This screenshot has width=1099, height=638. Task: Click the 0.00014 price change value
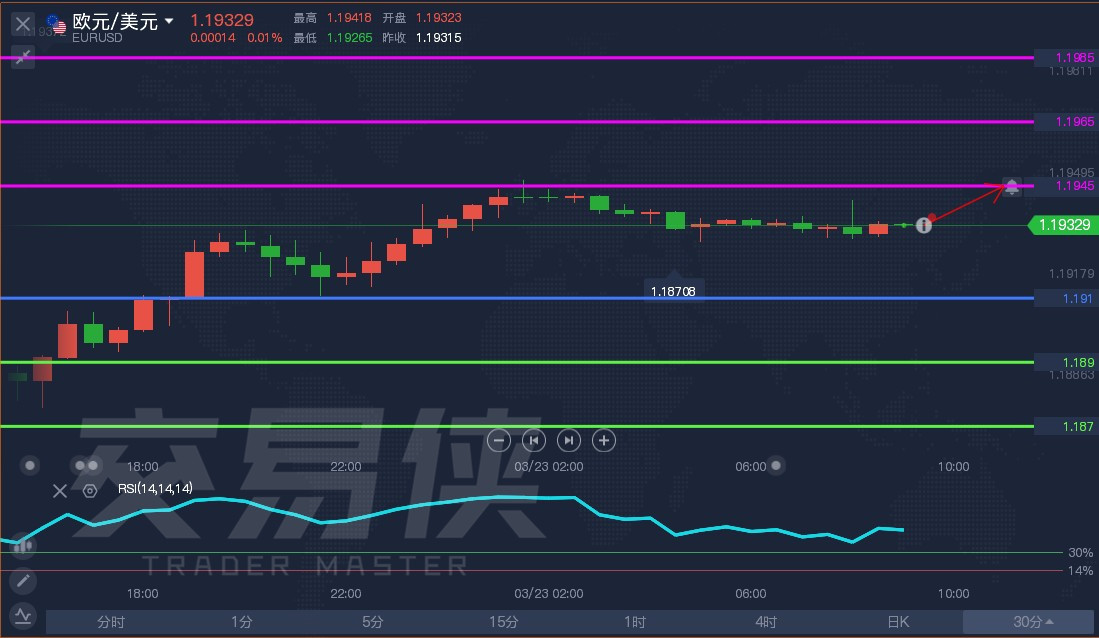pyautogui.click(x=213, y=38)
